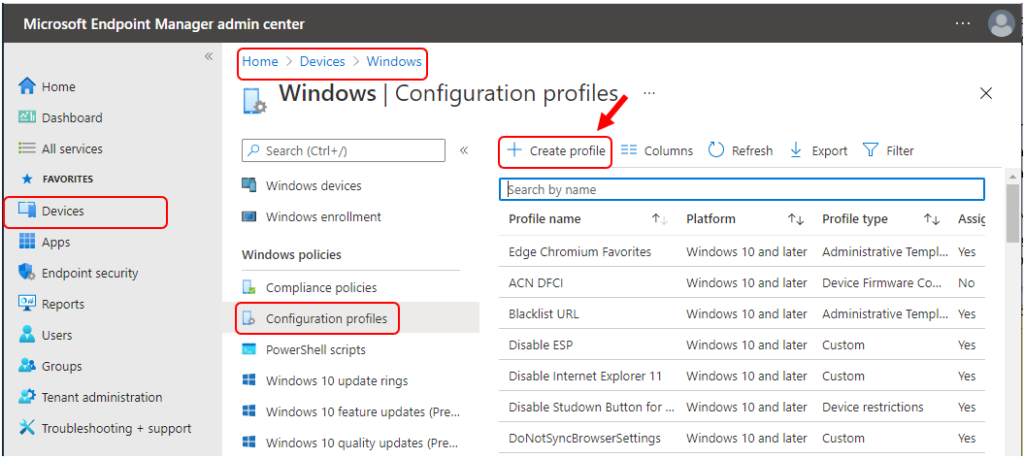Viewport: 1024px width, 459px height.
Task: Go to Windows breadcrumb link
Action: tap(394, 61)
